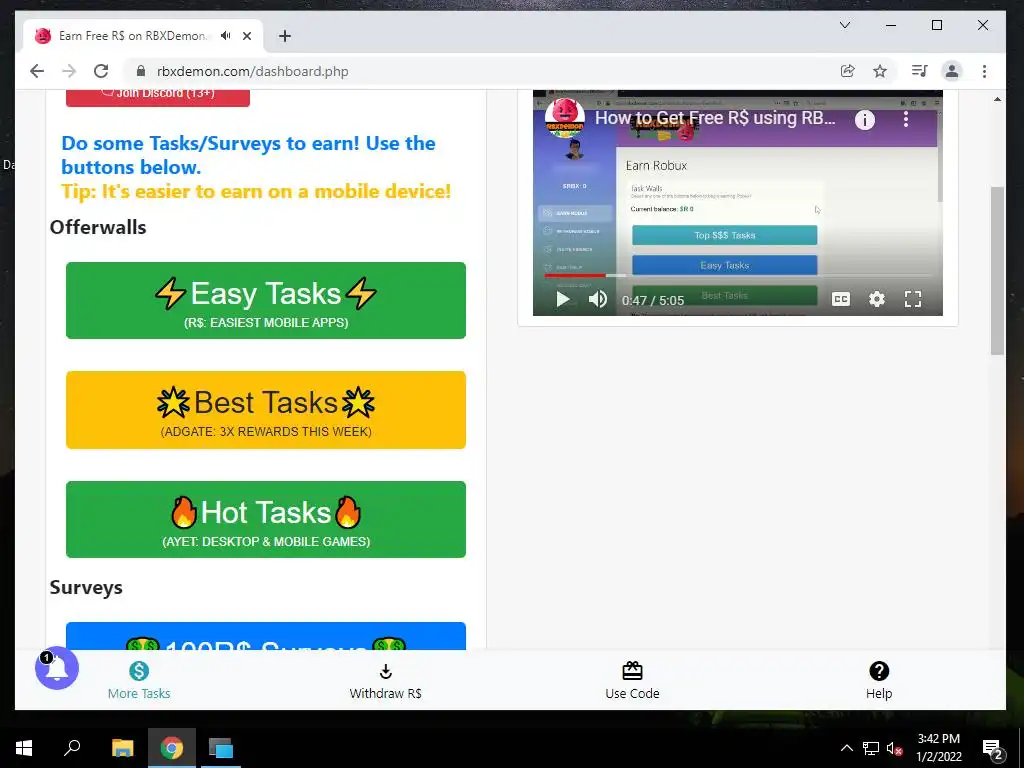The width and height of the screenshot is (1024, 768).
Task: Open the Hot Tasks Ayet offerwall
Action: pos(266,520)
